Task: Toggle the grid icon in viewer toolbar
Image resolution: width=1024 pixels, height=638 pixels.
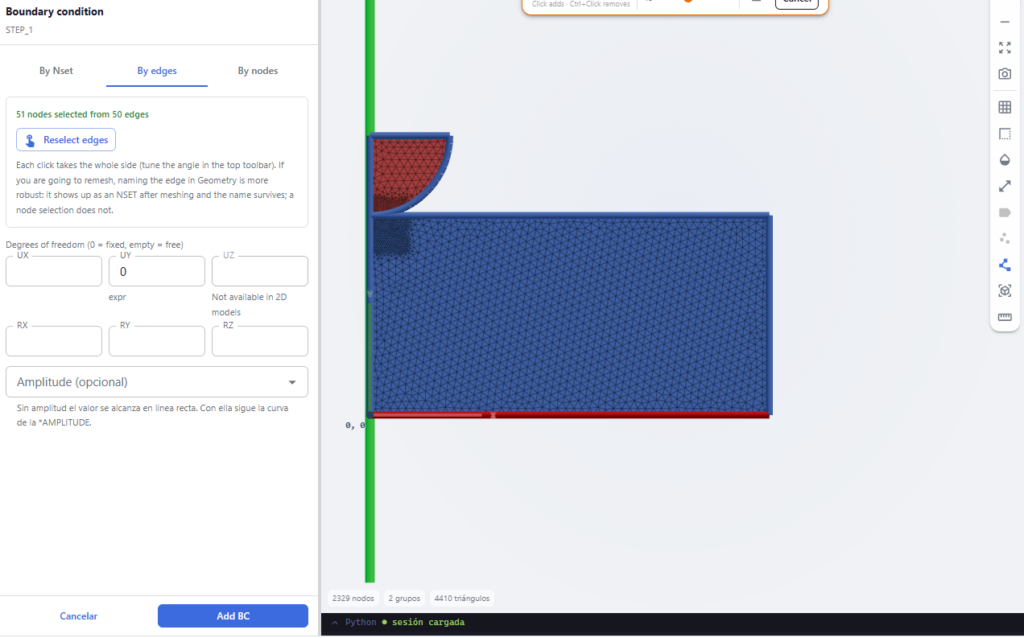Action: (x=1004, y=107)
